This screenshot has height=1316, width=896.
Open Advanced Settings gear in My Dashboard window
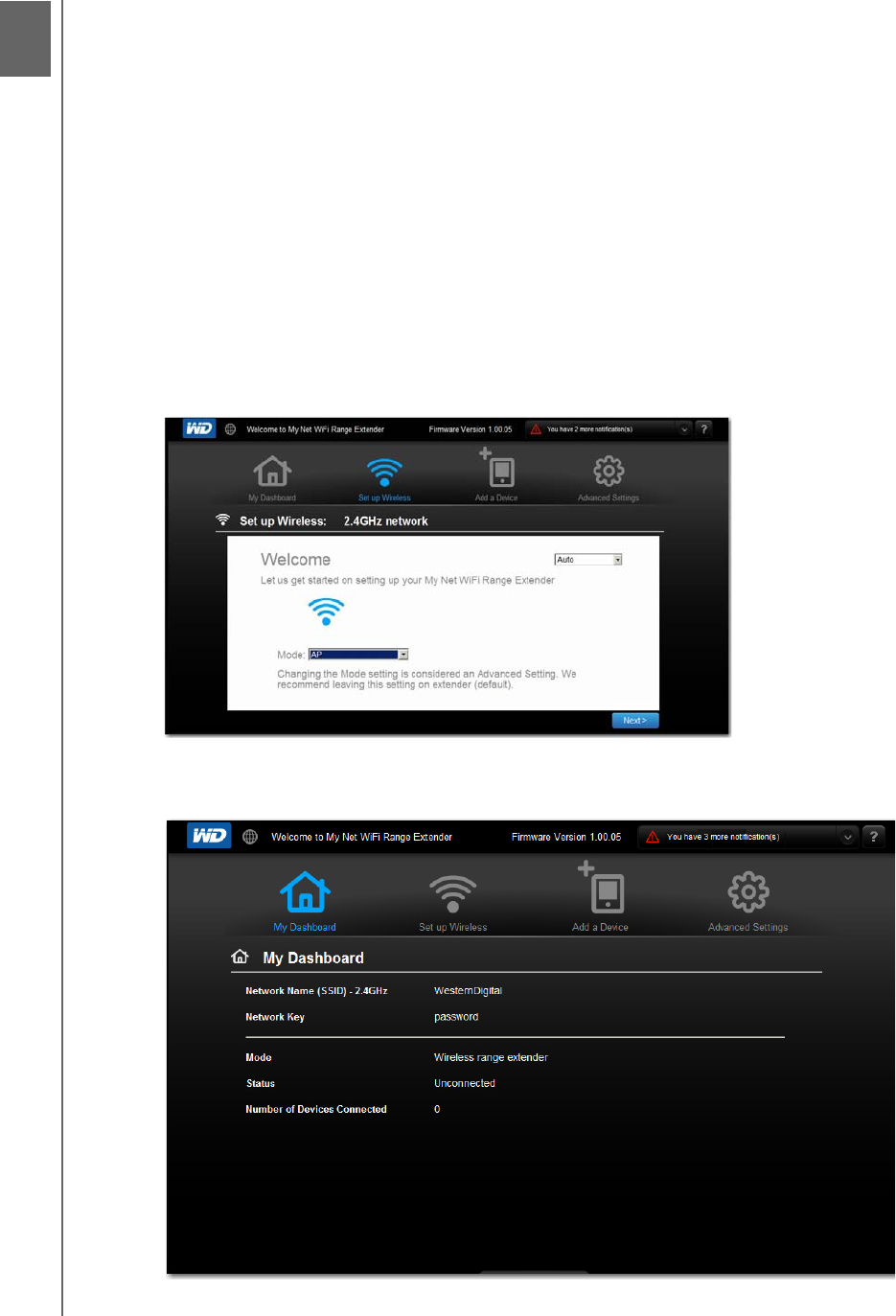point(748,891)
